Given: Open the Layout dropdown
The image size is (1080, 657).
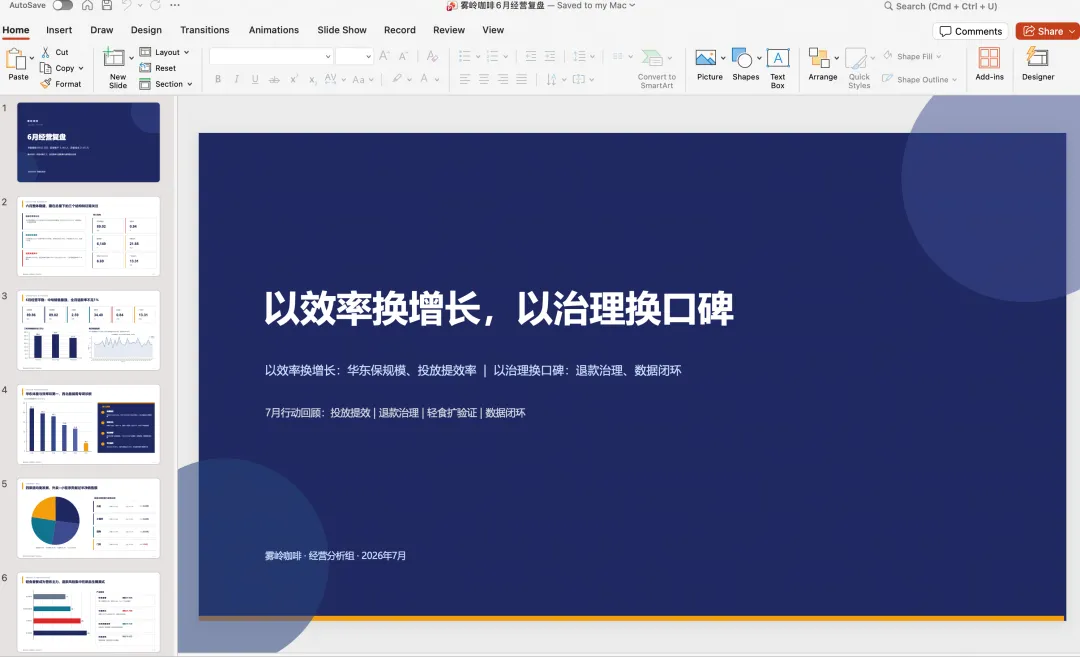Looking at the screenshot, I should pos(165,52).
